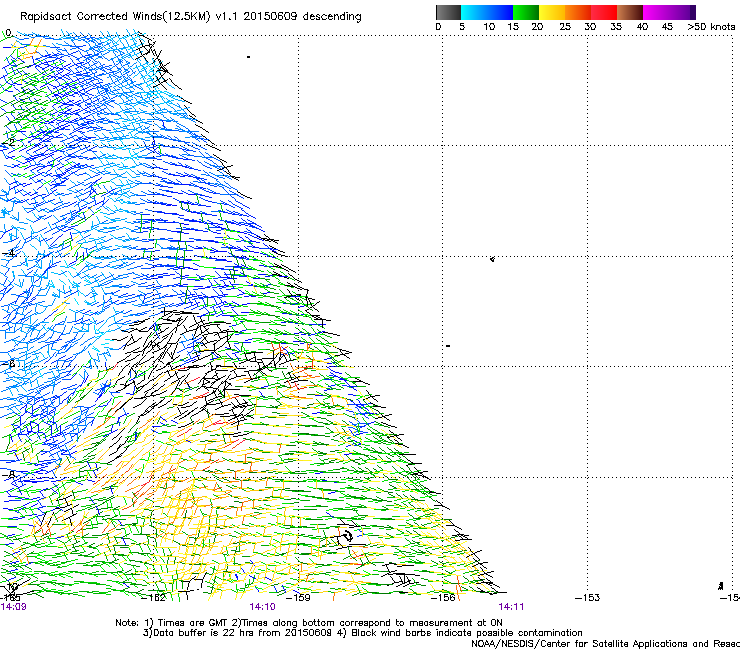Image resolution: width=740 pixels, height=650 pixels.
Task: Select the gray 0-5 knots color segment
Action: [448, 12]
